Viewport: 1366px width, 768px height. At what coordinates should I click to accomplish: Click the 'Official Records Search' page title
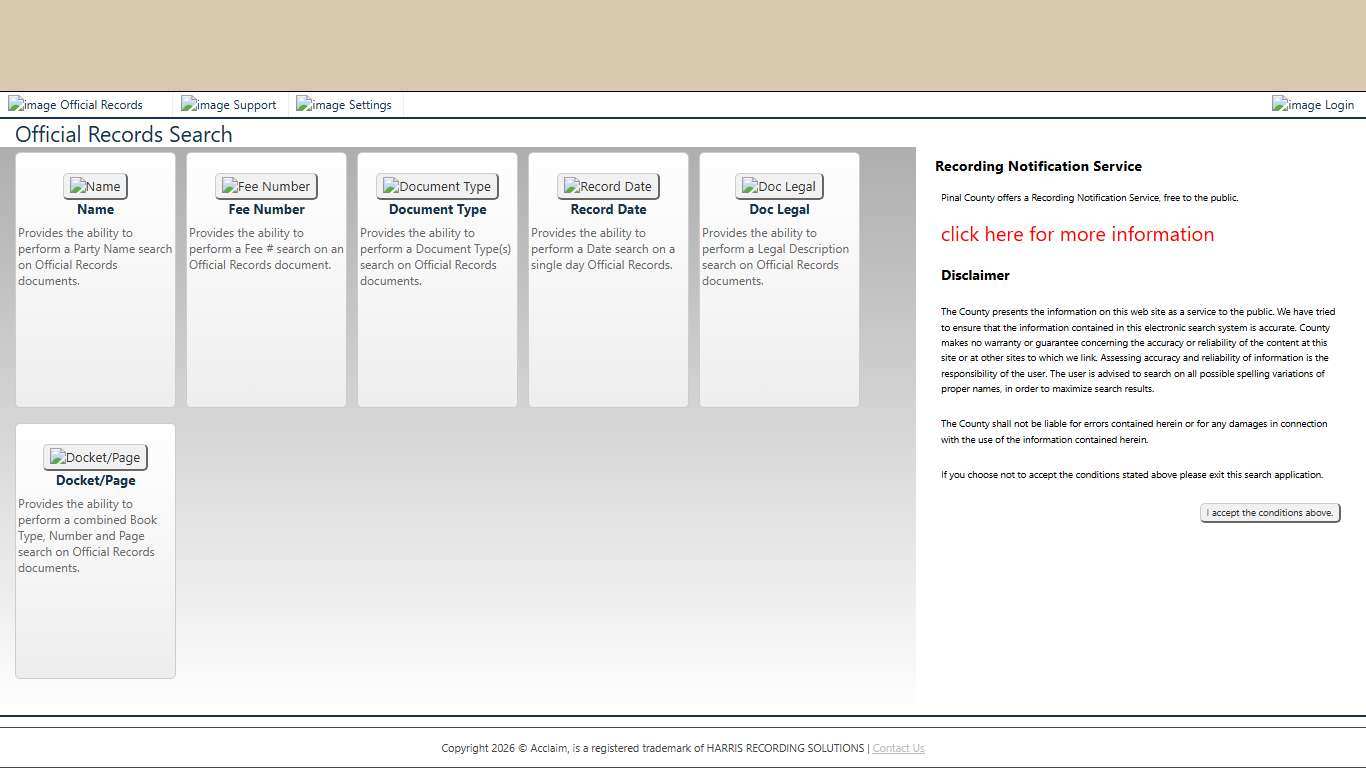pos(124,135)
